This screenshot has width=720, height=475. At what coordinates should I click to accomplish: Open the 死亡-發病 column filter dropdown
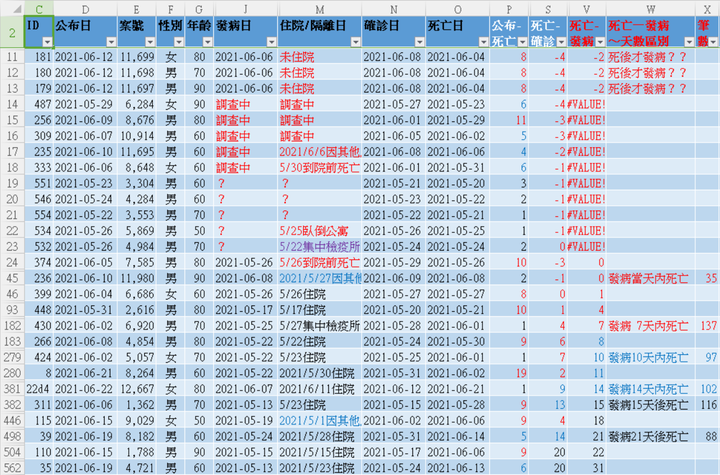[x=600, y=42]
